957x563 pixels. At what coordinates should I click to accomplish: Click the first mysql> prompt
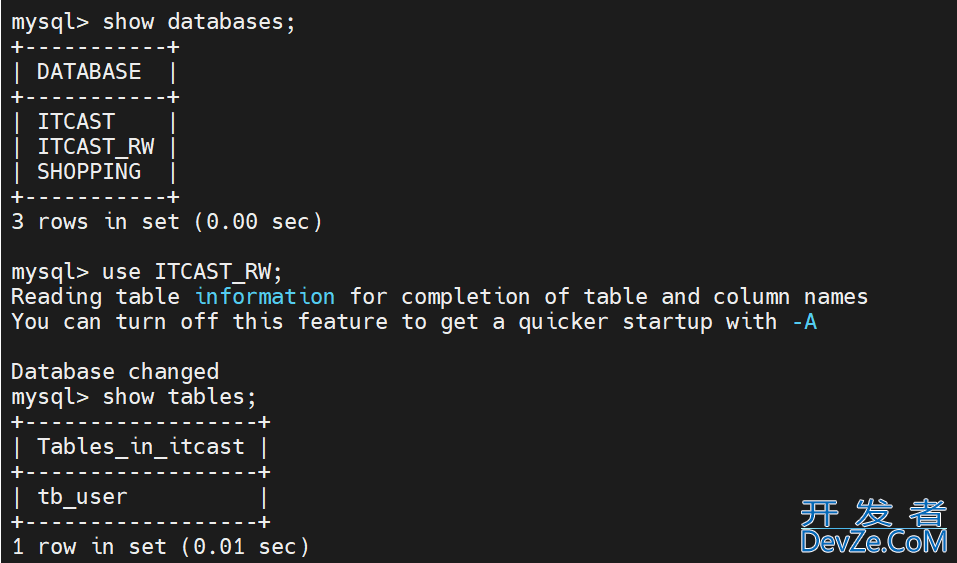coord(50,23)
